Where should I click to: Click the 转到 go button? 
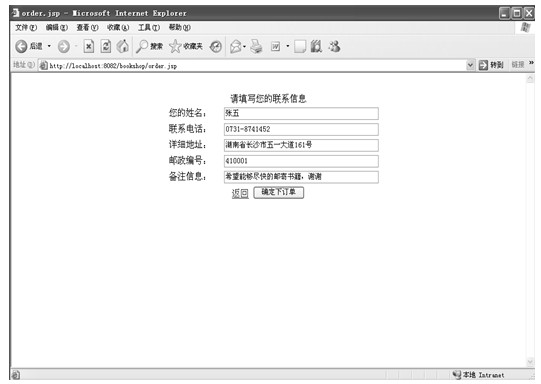(491, 65)
